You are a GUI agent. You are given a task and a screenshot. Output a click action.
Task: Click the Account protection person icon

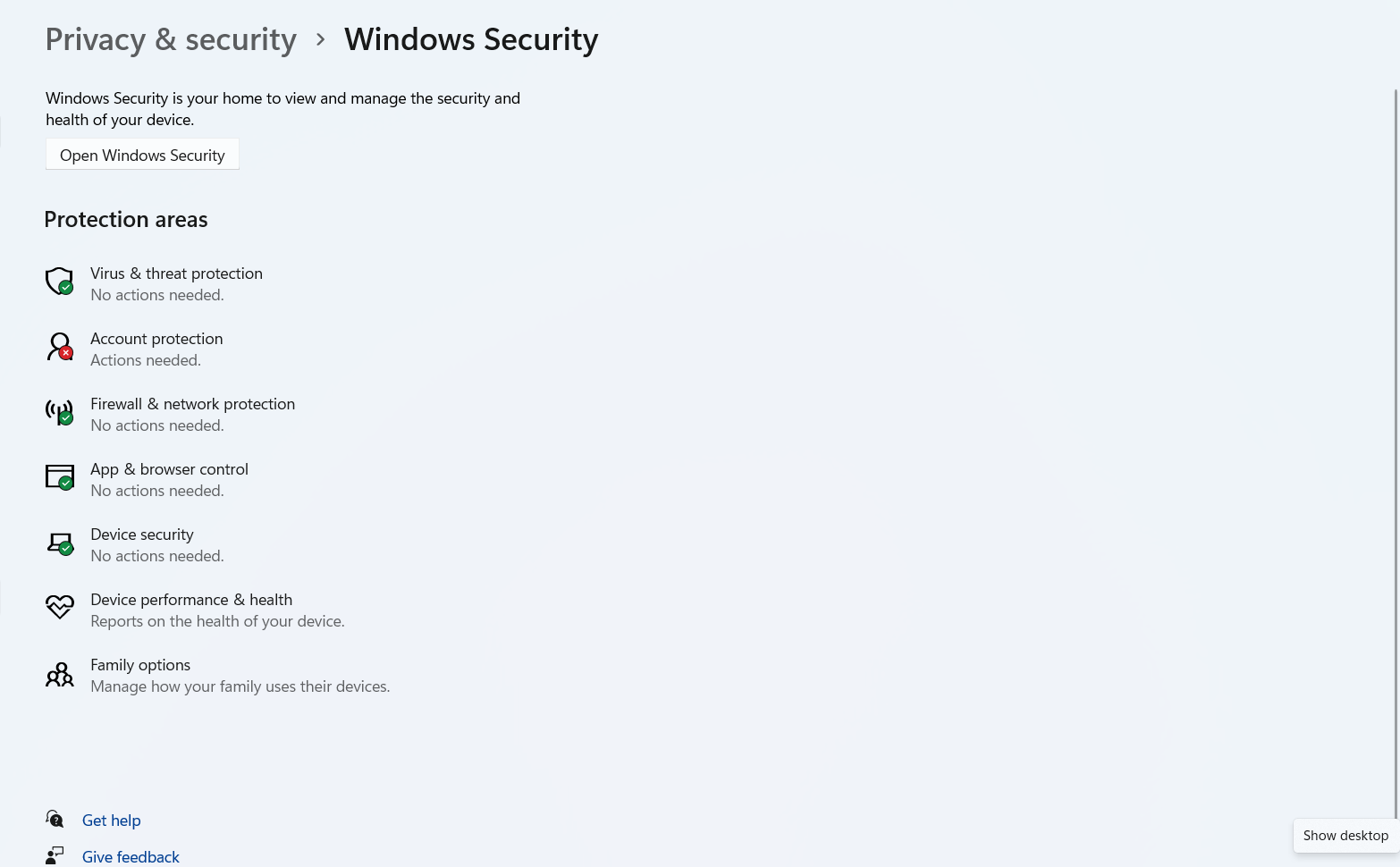(x=59, y=346)
